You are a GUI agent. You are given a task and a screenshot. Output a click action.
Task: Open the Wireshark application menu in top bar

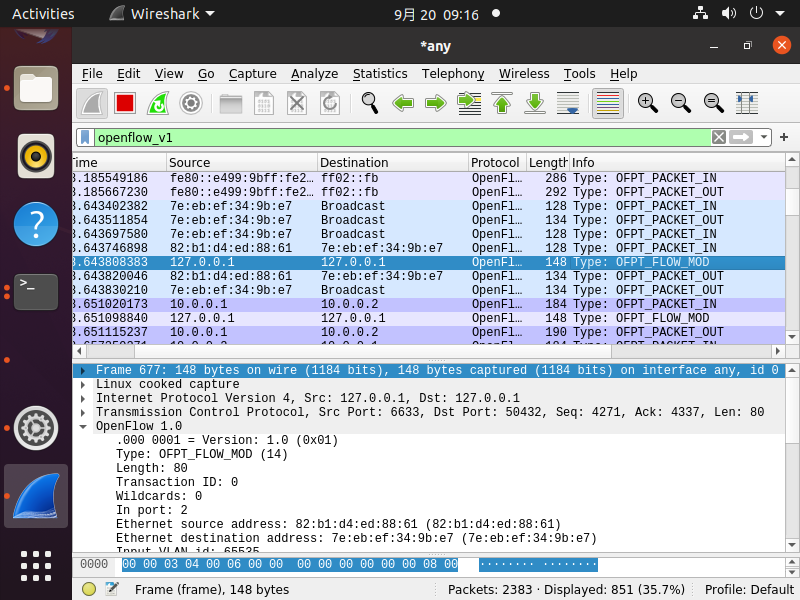[x=162, y=14]
